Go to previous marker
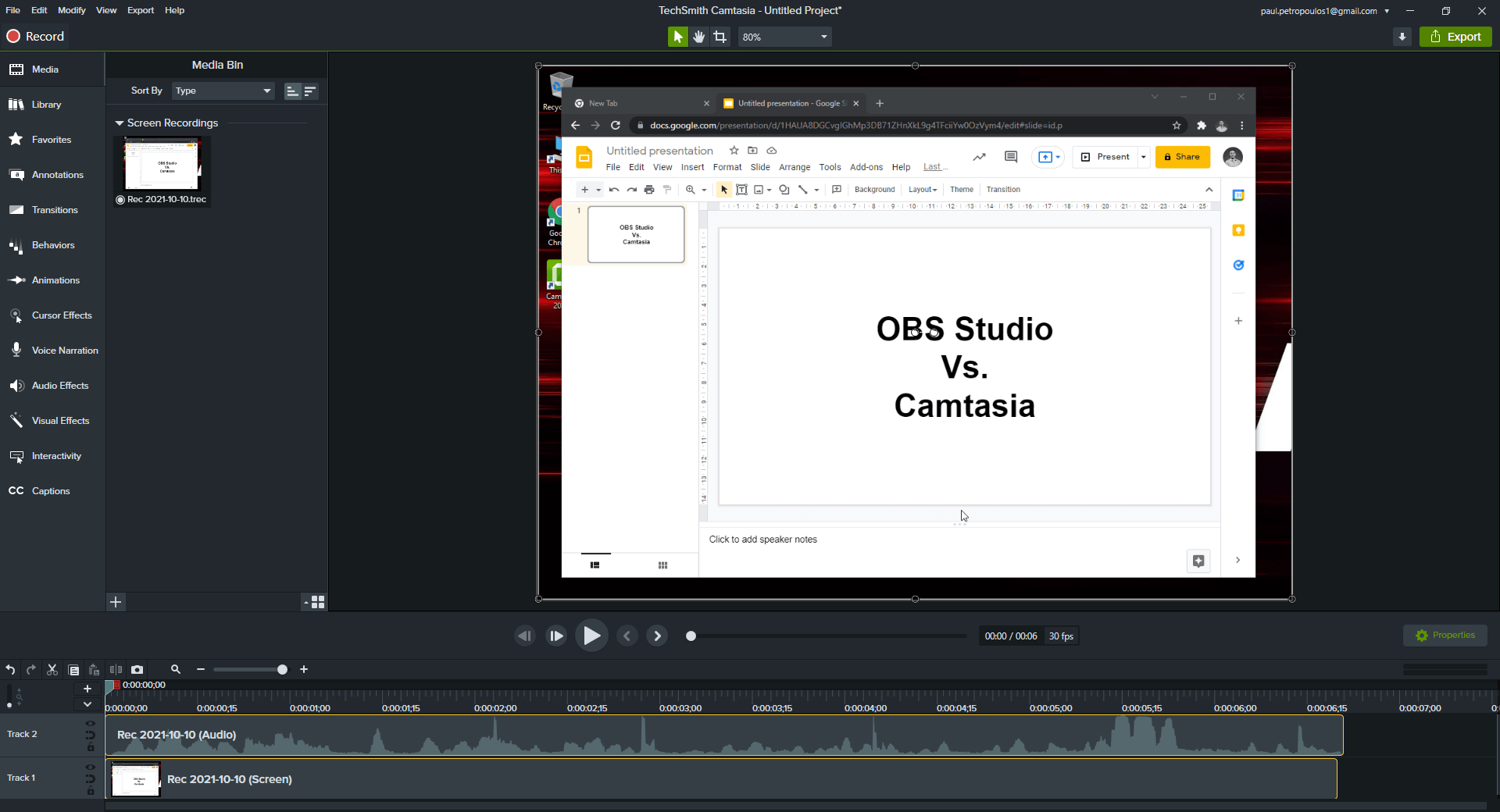The width and height of the screenshot is (1500, 812). click(x=627, y=636)
